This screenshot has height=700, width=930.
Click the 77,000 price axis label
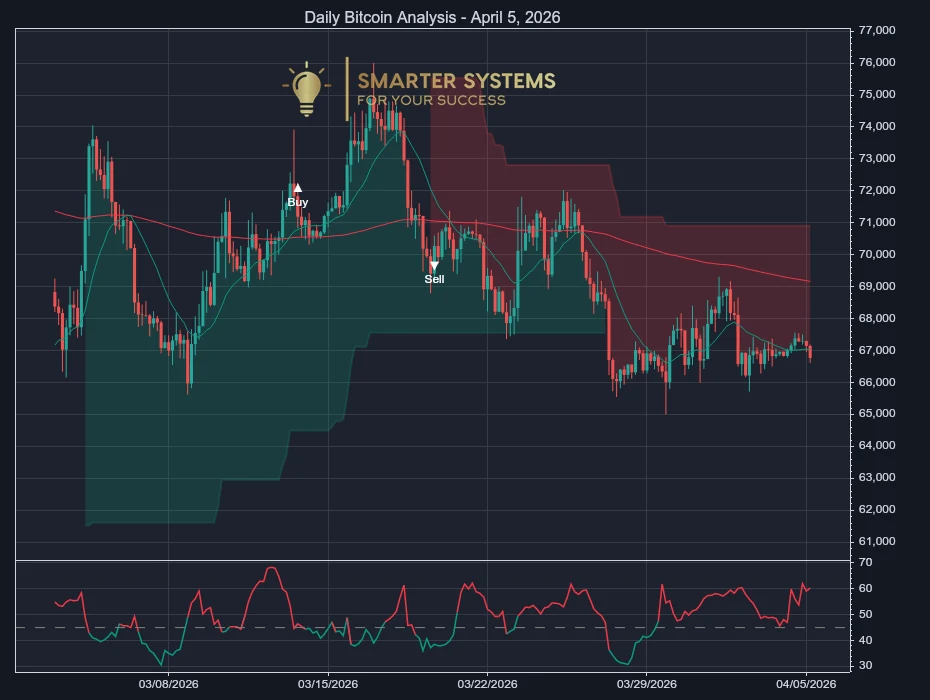pyautogui.click(x=875, y=30)
